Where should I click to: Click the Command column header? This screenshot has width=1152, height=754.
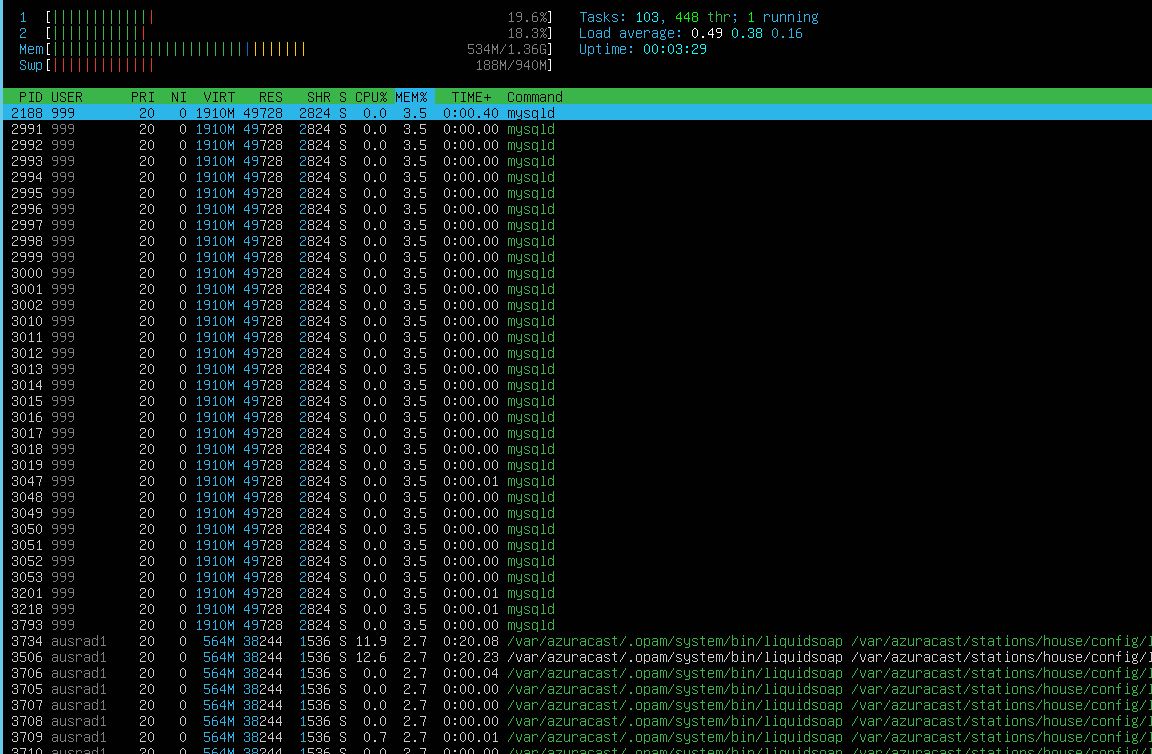[x=535, y=97]
